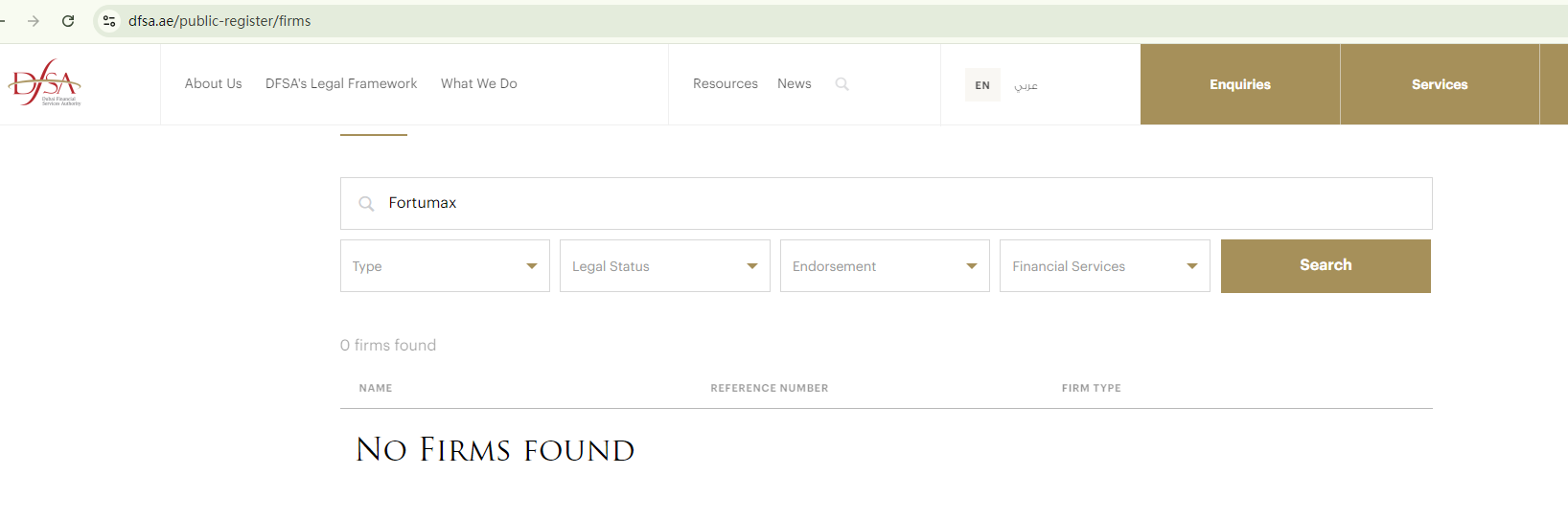Click the magnifier icon inside firm search box
Viewport: 1568px width, 520px height.
click(366, 204)
